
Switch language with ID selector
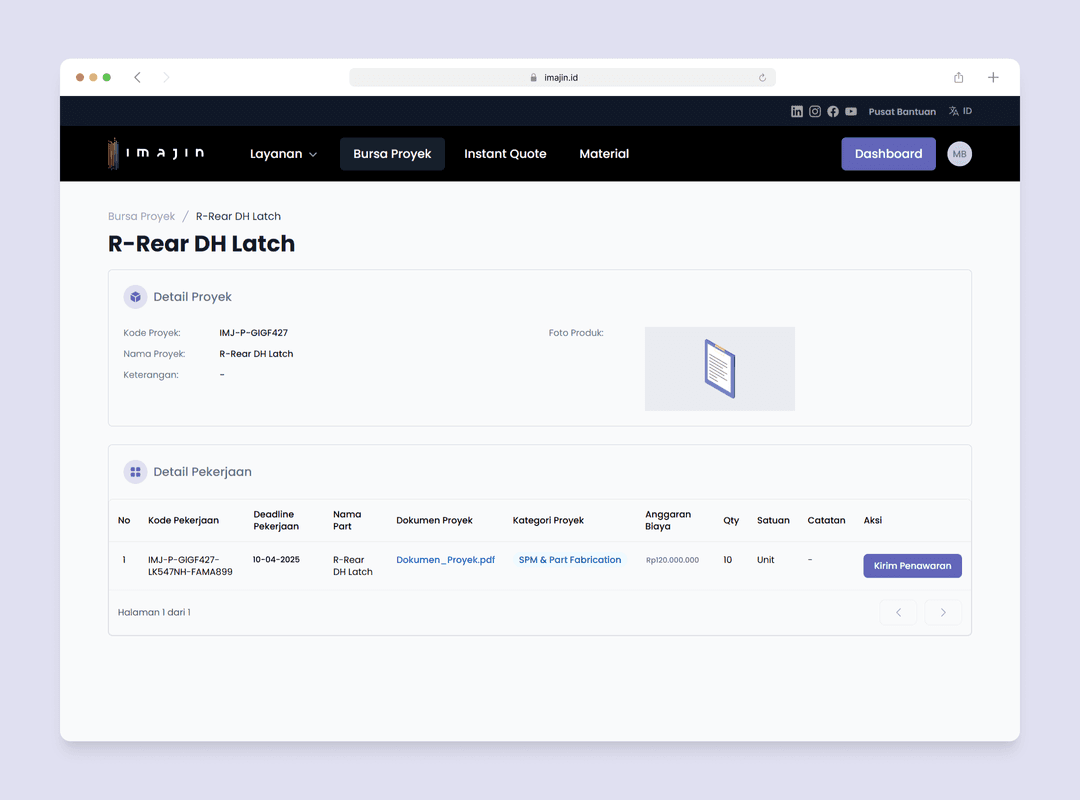pyautogui.click(x=960, y=112)
